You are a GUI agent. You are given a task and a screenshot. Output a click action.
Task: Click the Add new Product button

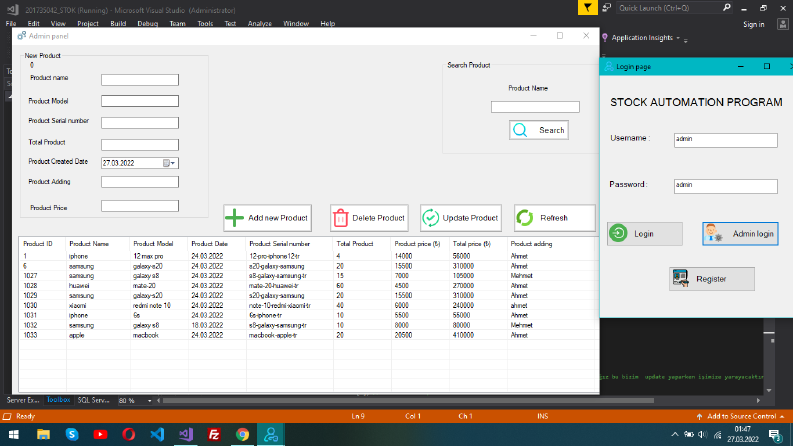point(268,218)
